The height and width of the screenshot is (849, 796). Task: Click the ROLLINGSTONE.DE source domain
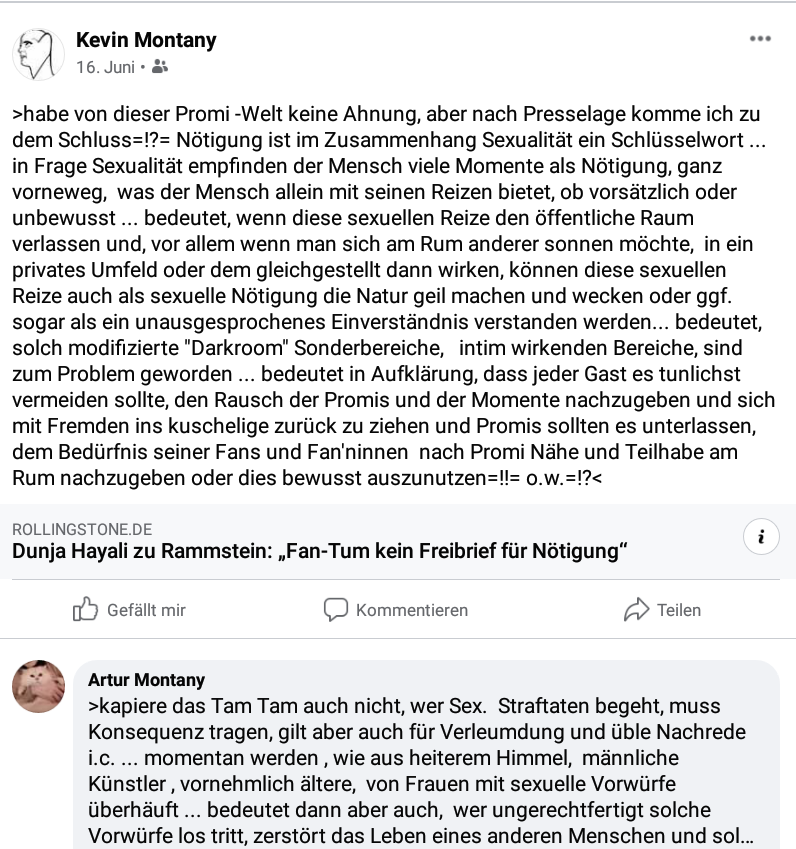click(82, 529)
